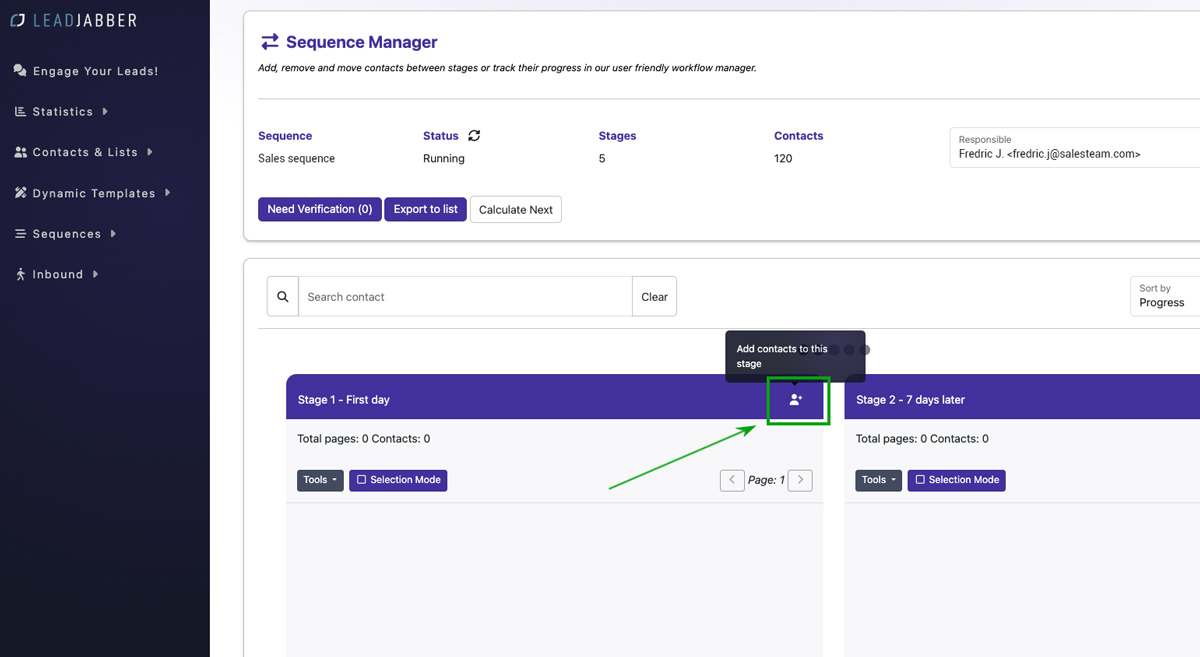
Task: Open the Sort by Progress dropdown
Action: pyautogui.click(x=1165, y=296)
